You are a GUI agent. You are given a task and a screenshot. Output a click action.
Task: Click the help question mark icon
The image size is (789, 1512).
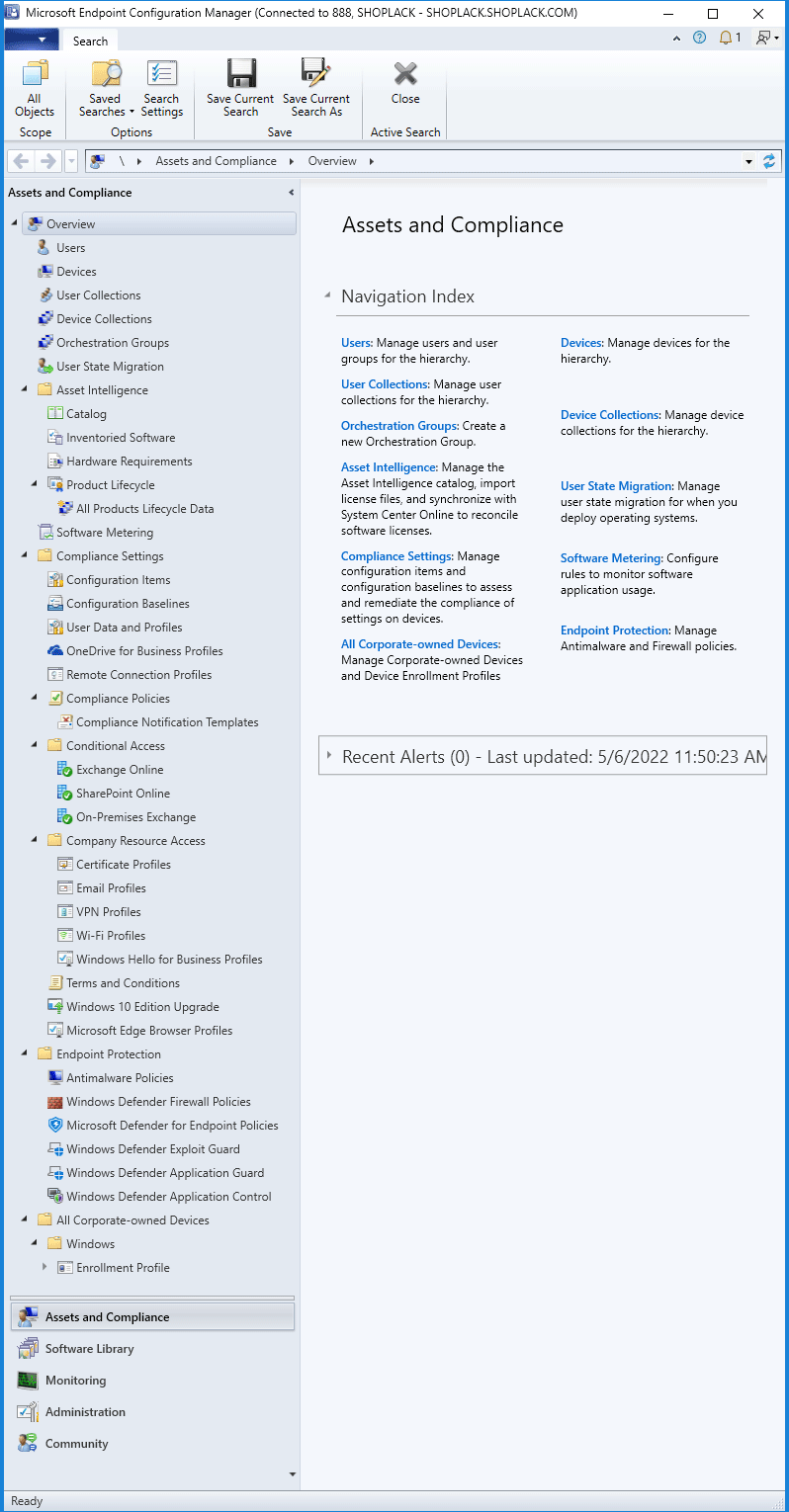[x=700, y=39]
